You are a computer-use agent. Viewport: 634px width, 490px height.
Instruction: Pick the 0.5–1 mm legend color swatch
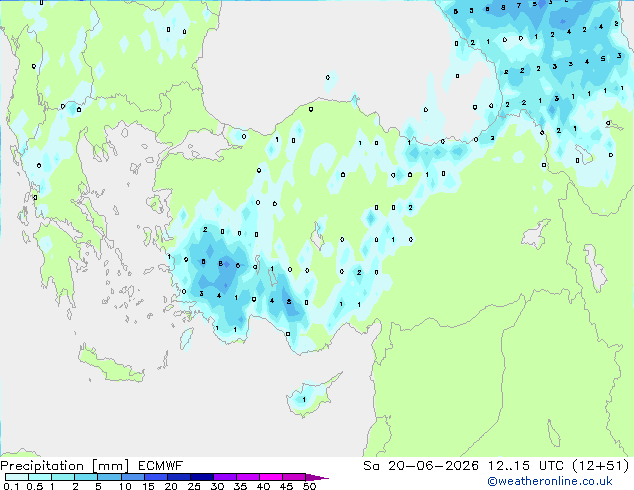click(x=40, y=477)
